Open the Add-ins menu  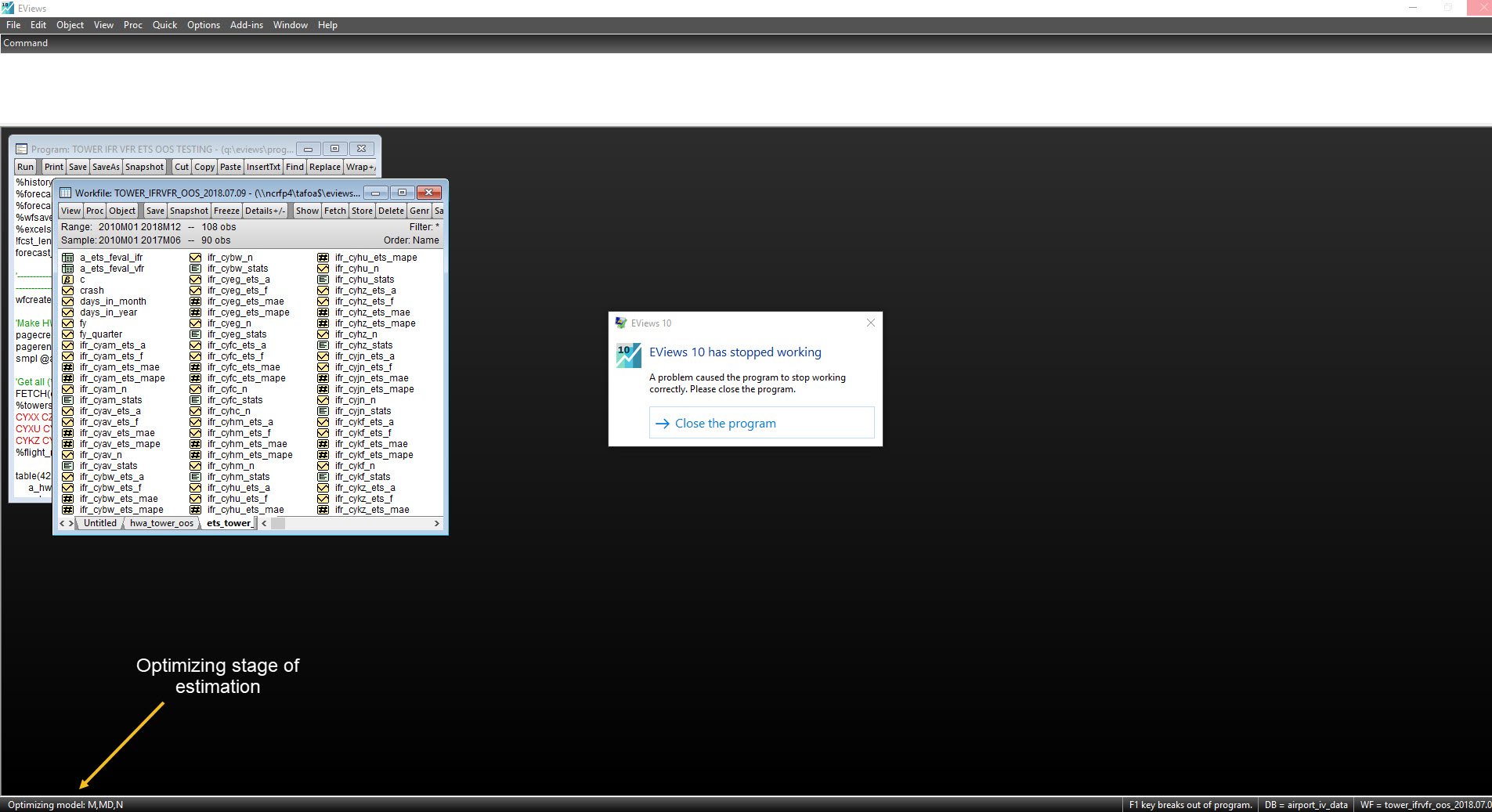(247, 25)
